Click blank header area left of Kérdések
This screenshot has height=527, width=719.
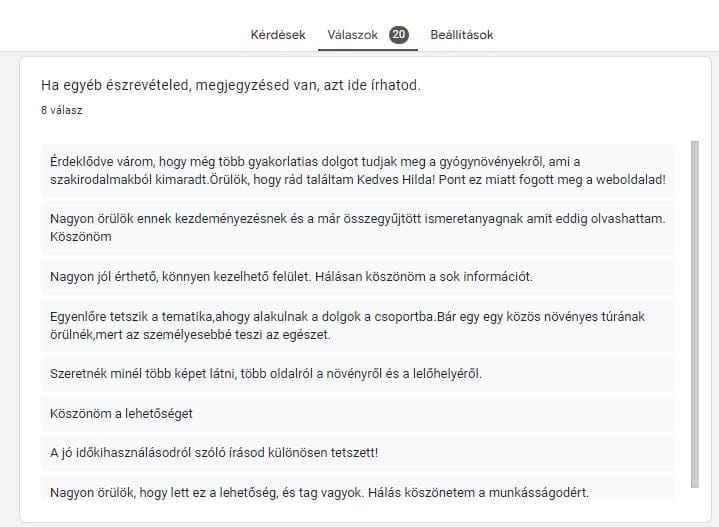(x=120, y=34)
